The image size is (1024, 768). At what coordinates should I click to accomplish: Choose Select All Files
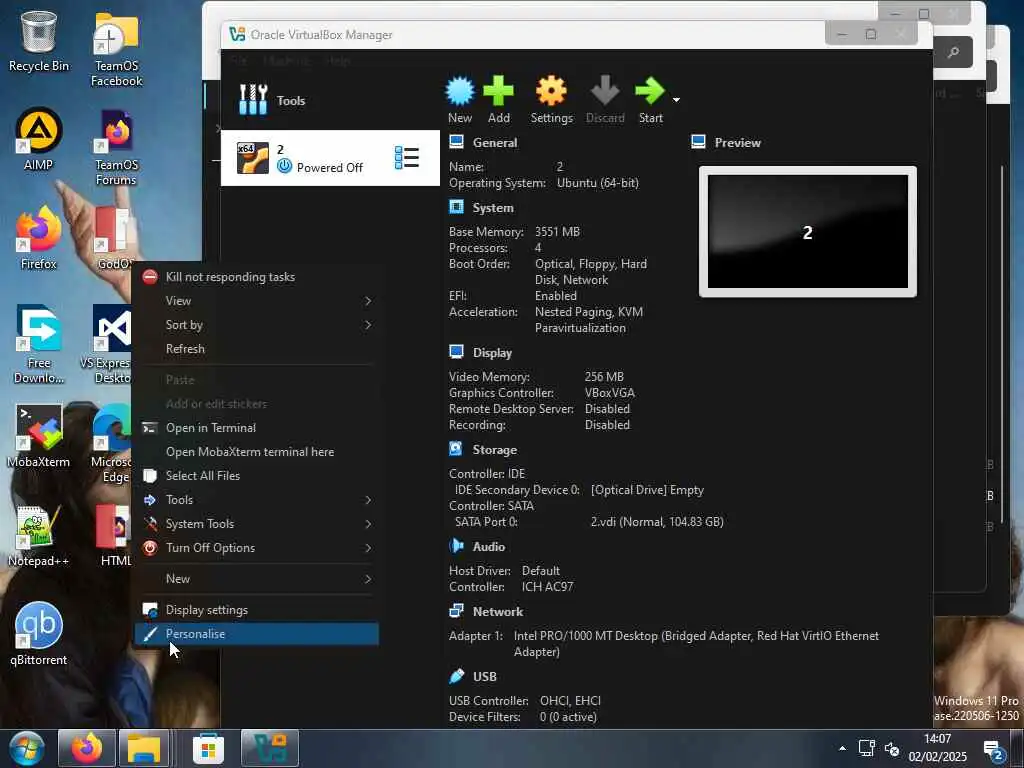tap(257, 476)
